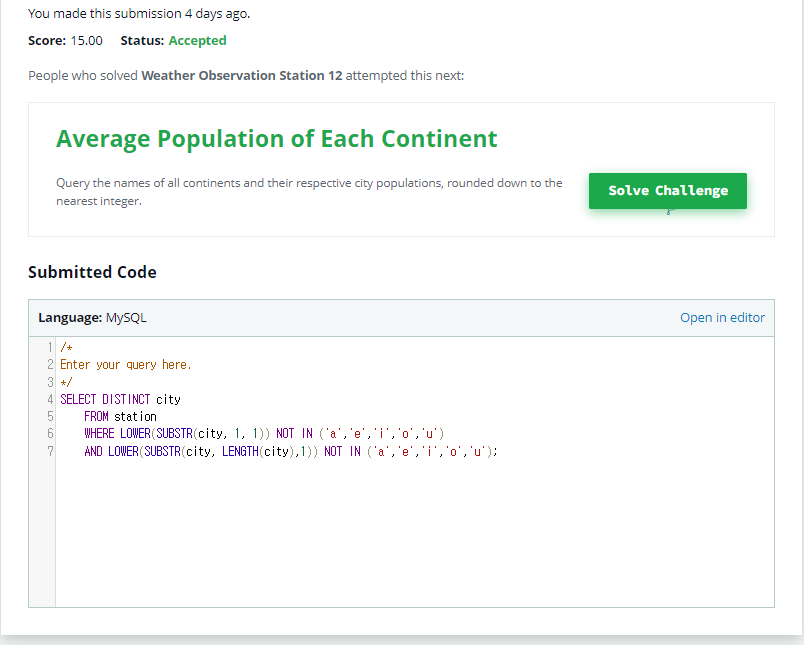
Task: Click code line 5 FROM station
Action: tap(120, 416)
